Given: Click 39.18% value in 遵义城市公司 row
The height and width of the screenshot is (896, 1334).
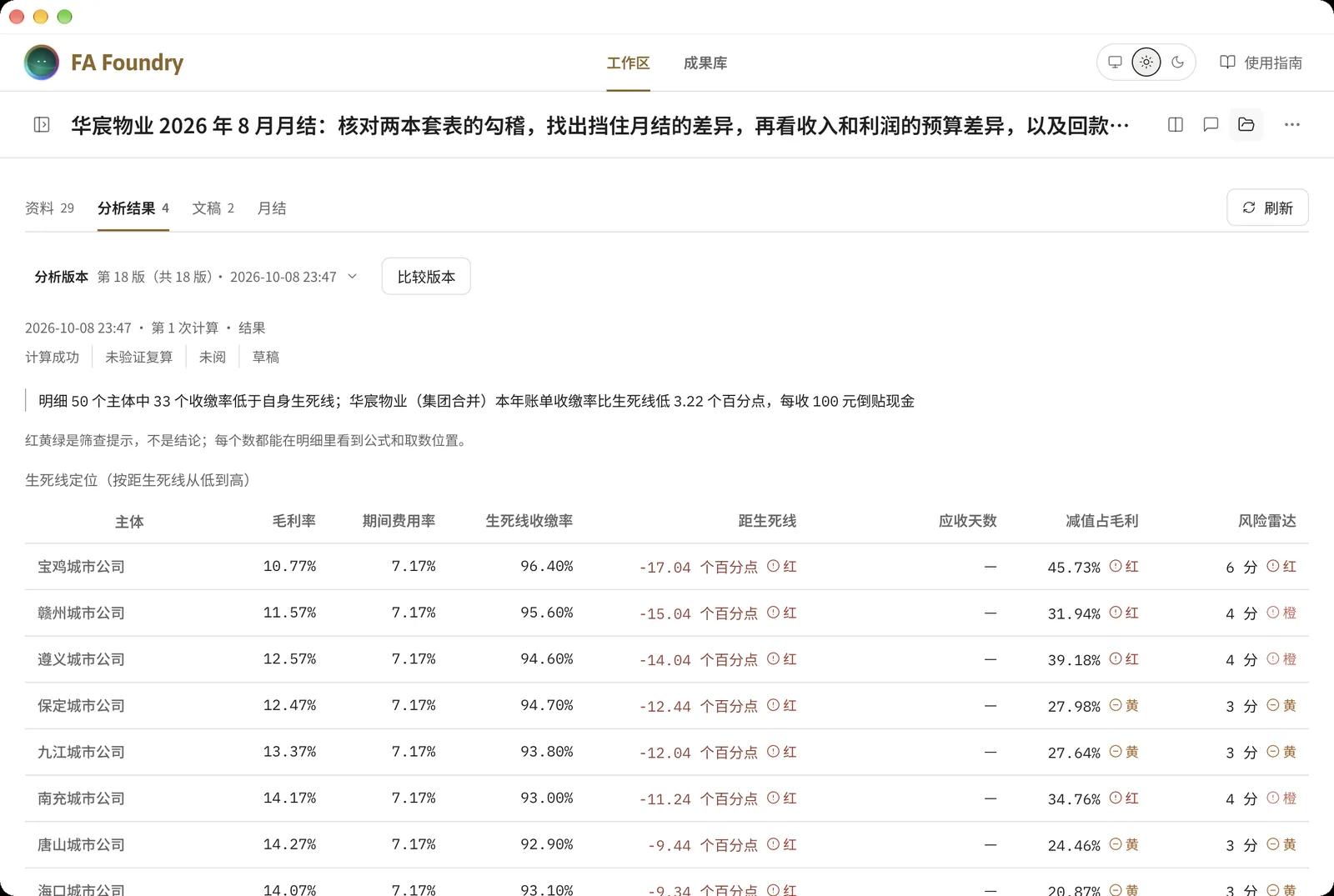Looking at the screenshot, I should click(x=1074, y=660).
